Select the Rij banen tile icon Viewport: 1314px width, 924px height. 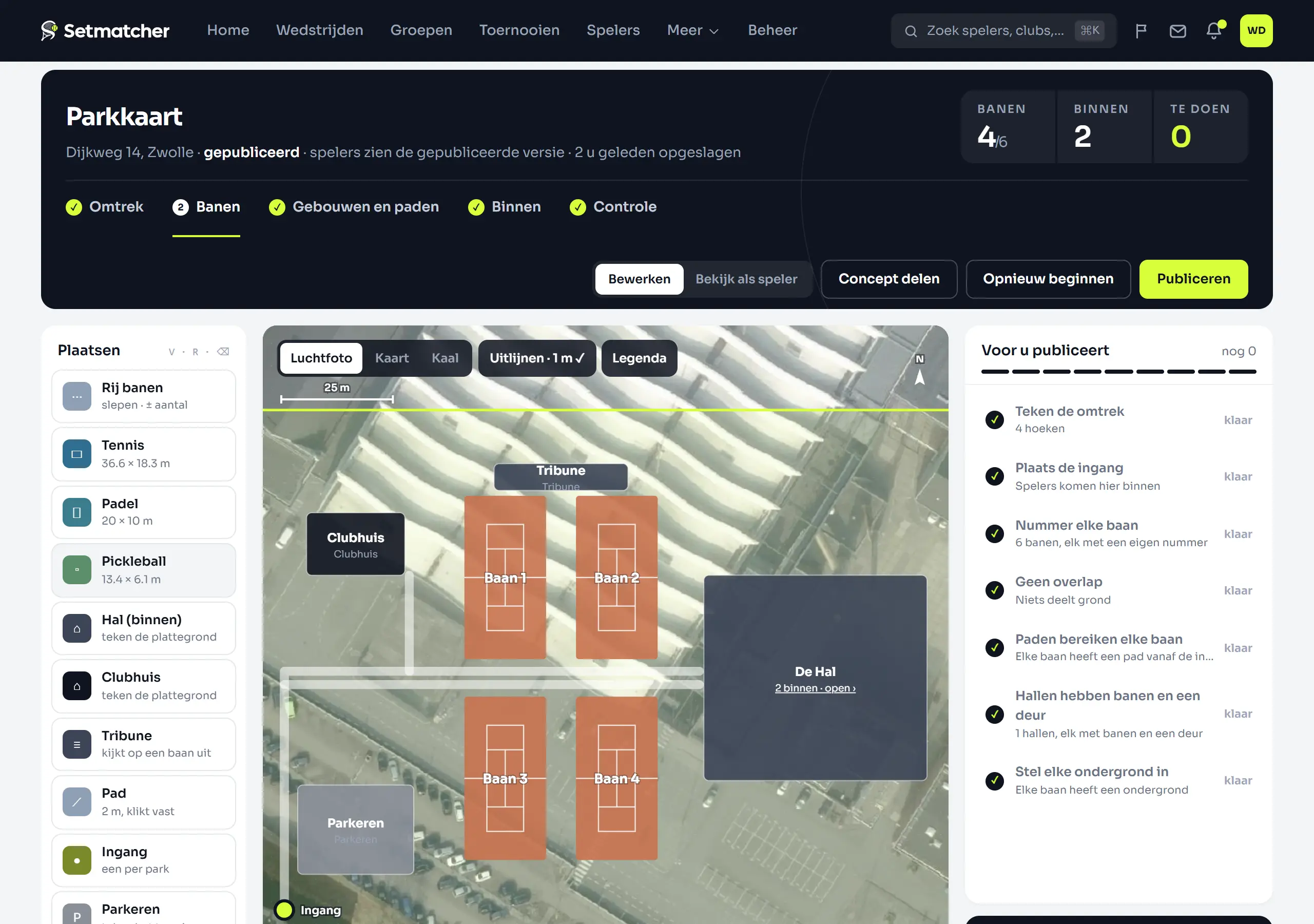pos(76,396)
